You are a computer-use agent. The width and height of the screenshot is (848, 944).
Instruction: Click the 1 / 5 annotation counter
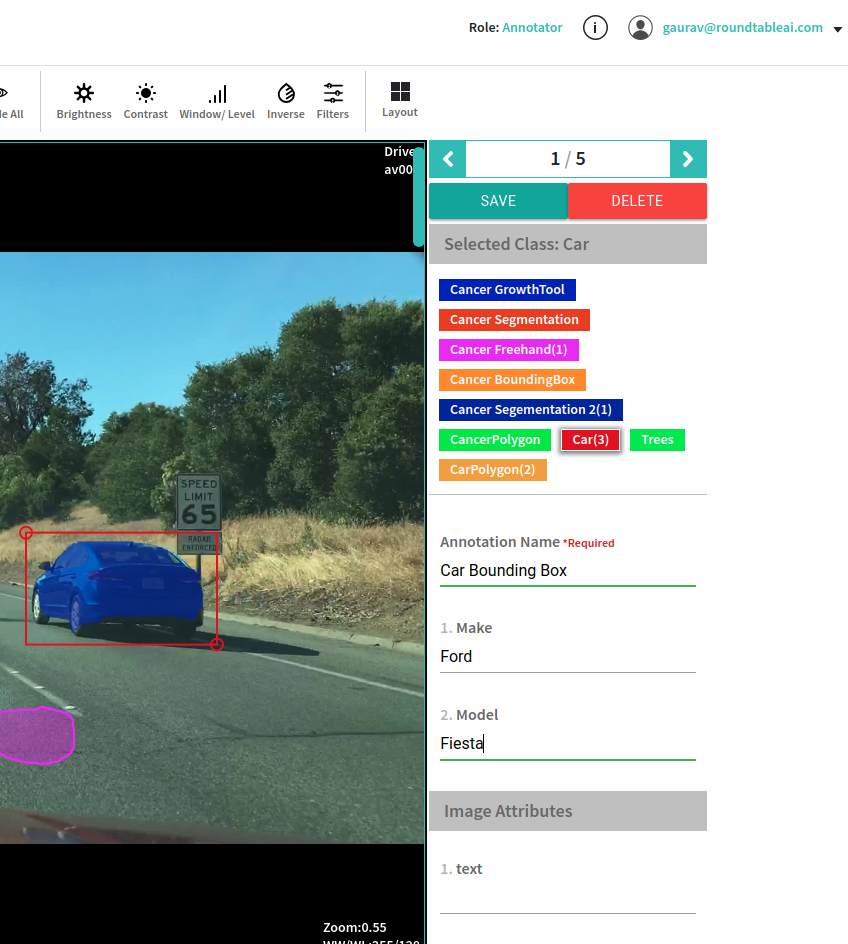568,159
